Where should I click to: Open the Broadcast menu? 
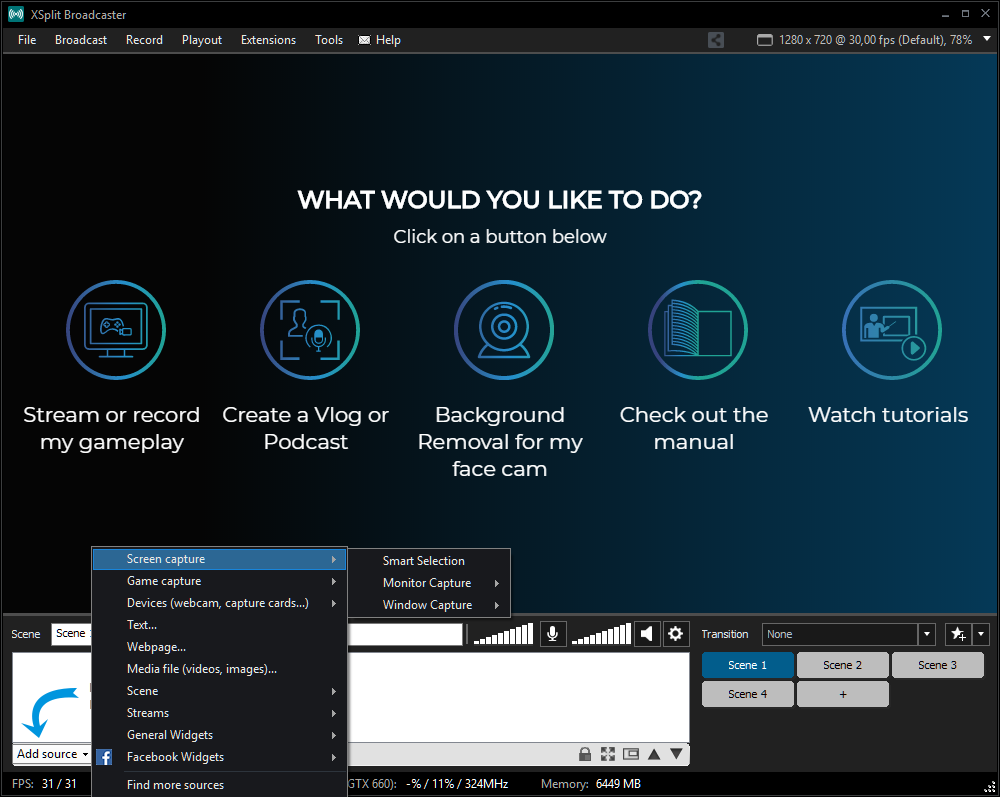[81, 40]
